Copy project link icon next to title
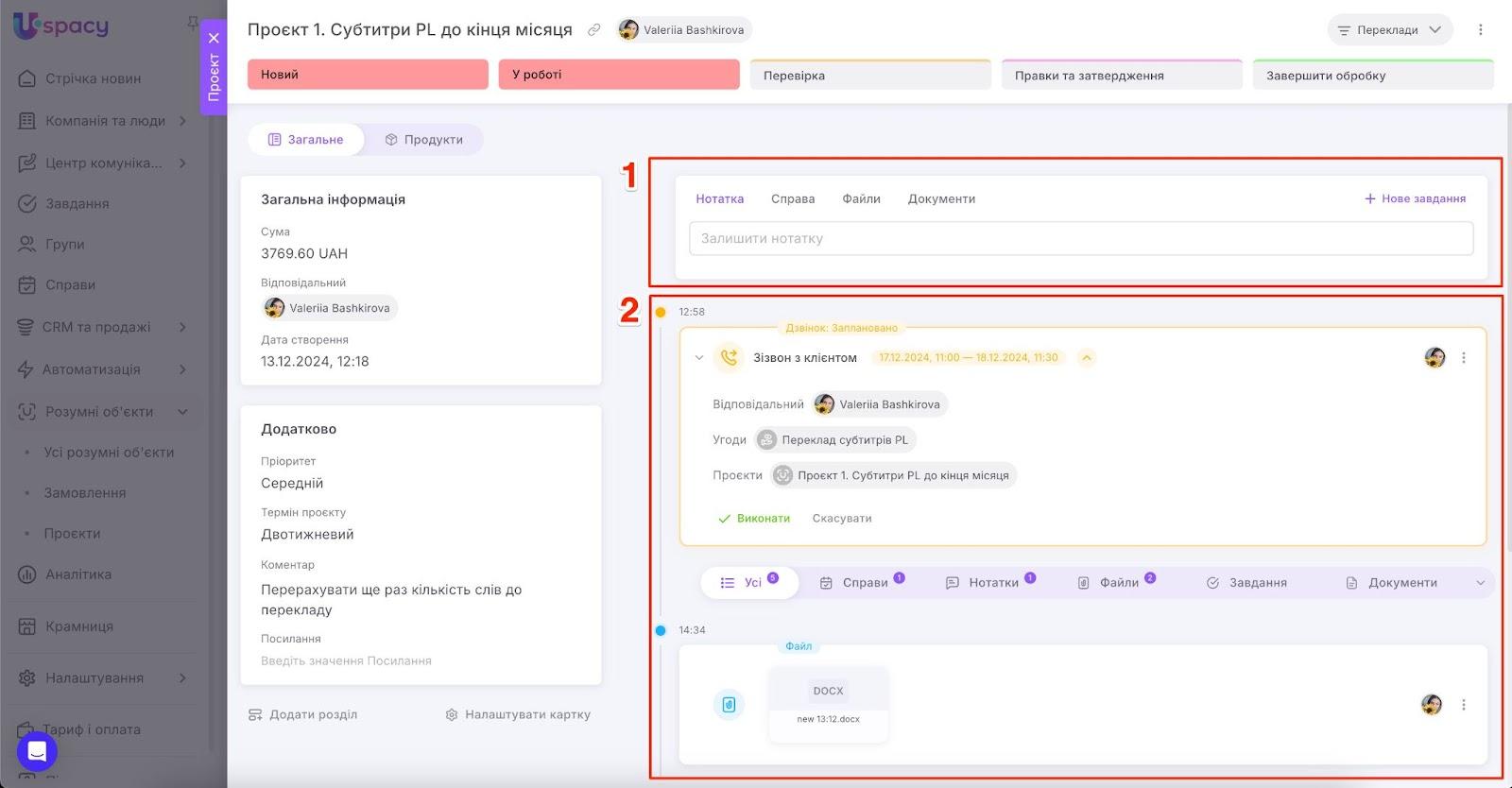 [593, 30]
